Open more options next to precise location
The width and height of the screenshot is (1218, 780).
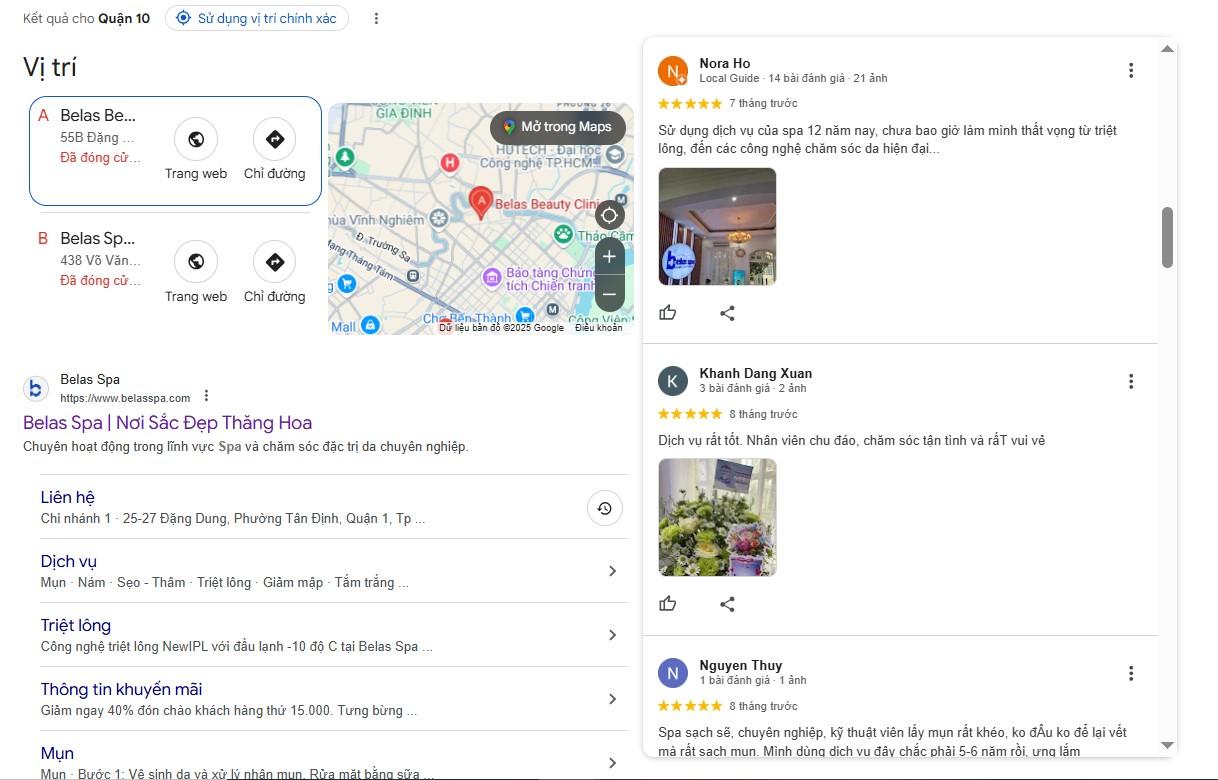(x=376, y=18)
